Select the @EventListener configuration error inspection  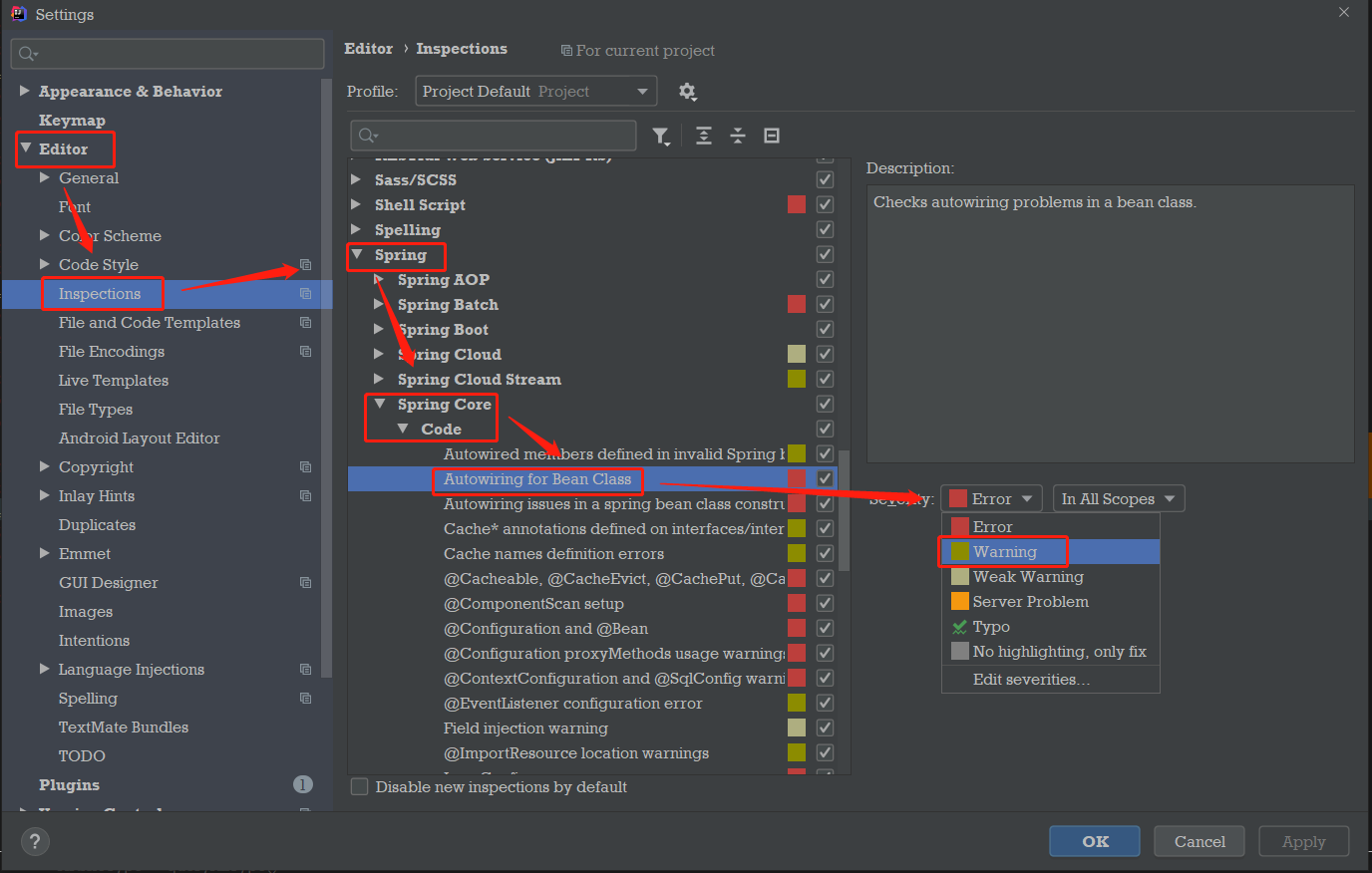[573, 704]
